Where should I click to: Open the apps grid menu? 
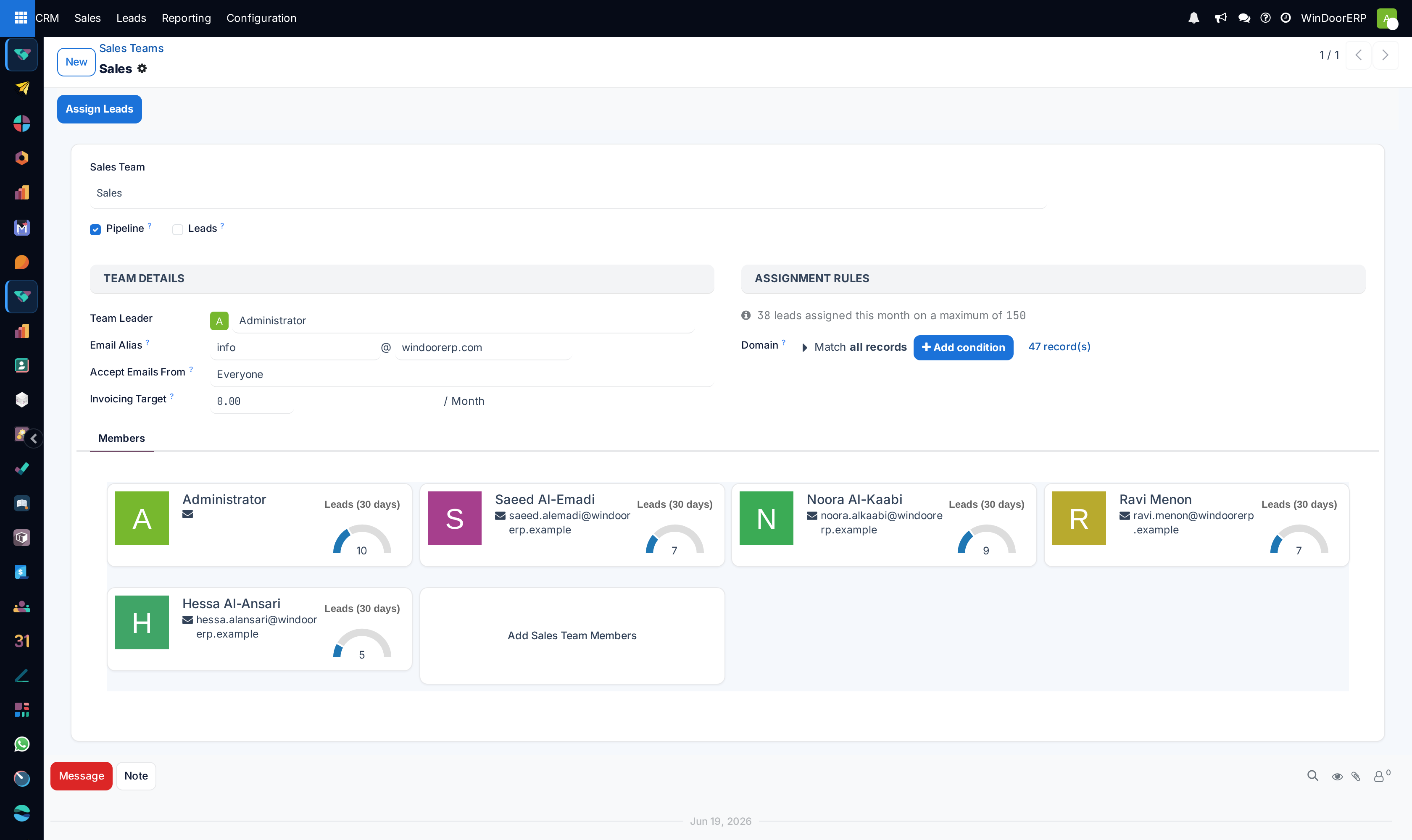coord(21,18)
